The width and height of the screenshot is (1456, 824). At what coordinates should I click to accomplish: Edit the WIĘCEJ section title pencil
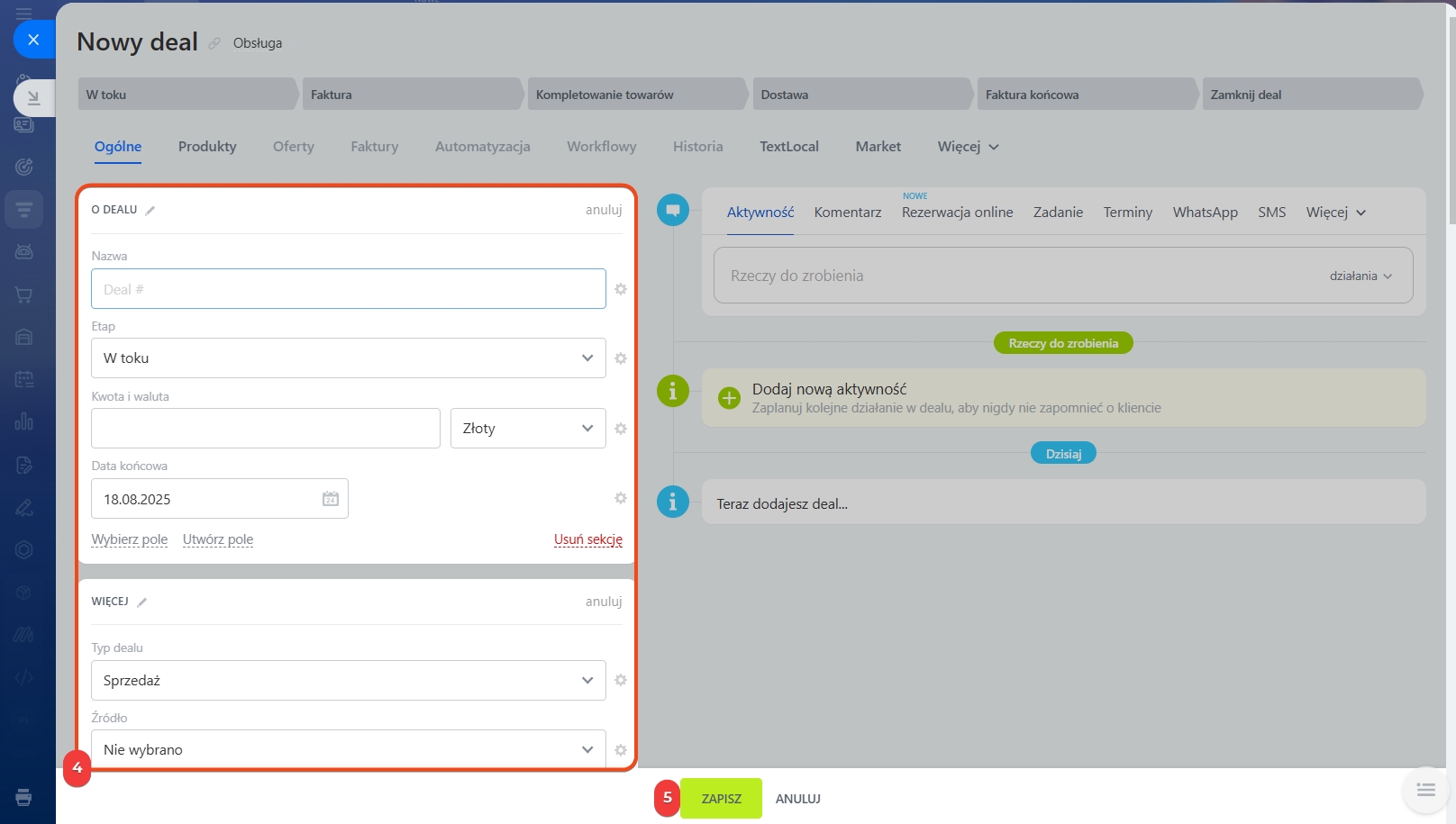[142, 602]
